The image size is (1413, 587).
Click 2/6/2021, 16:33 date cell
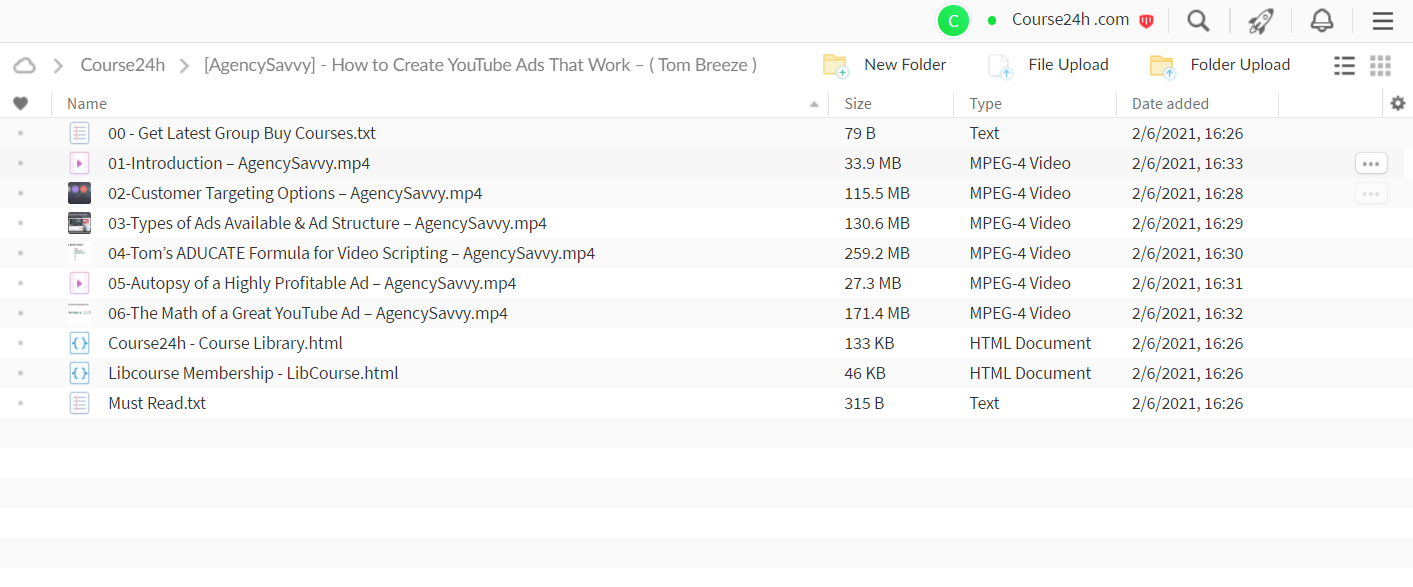pyautogui.click(x=1189, y=163)
